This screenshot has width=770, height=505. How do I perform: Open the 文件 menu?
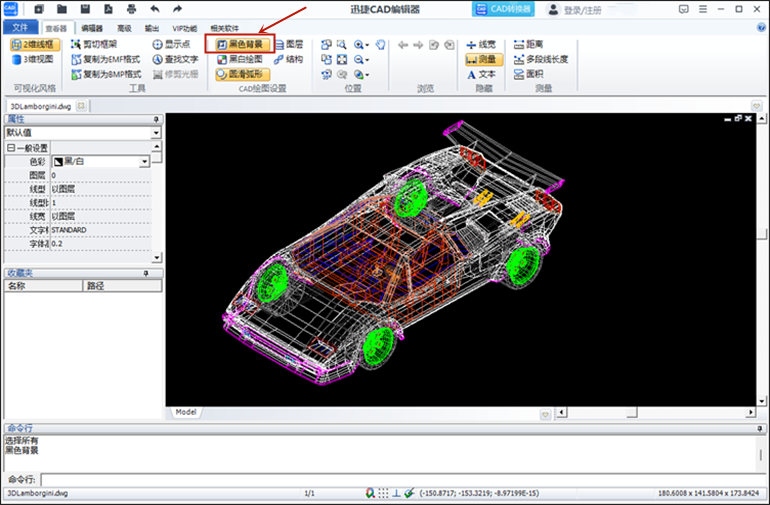pos(20,28)
